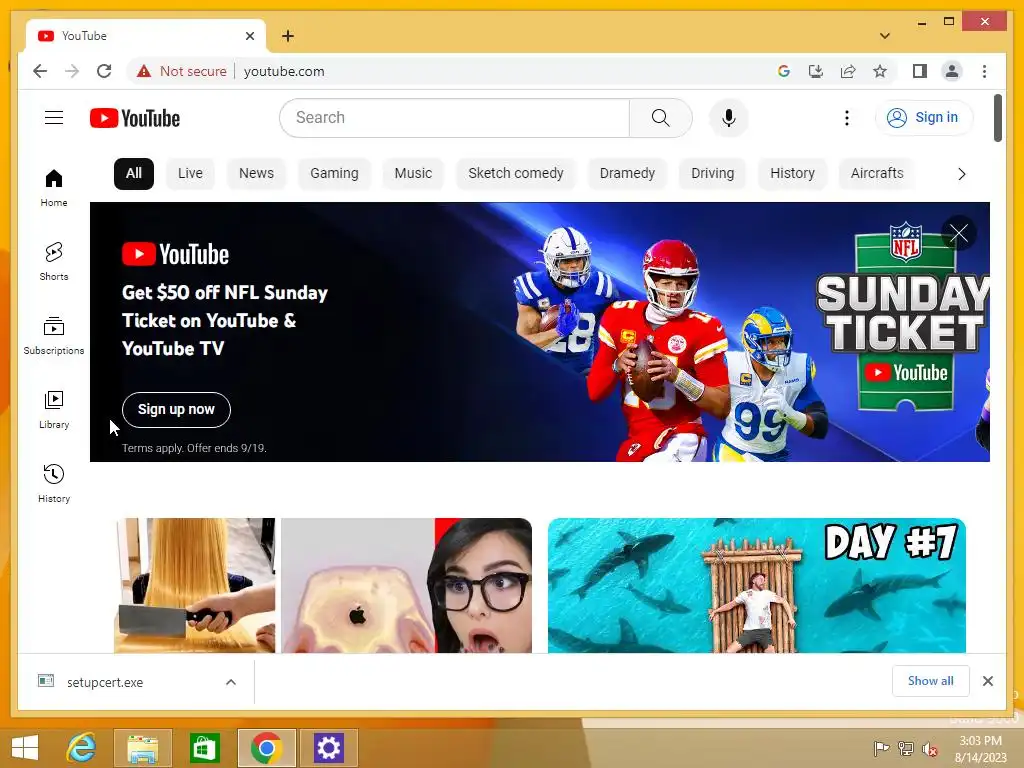Open PC settings gear on taskbar
This screenshot has height=768, width=1024.
point(328,748)
